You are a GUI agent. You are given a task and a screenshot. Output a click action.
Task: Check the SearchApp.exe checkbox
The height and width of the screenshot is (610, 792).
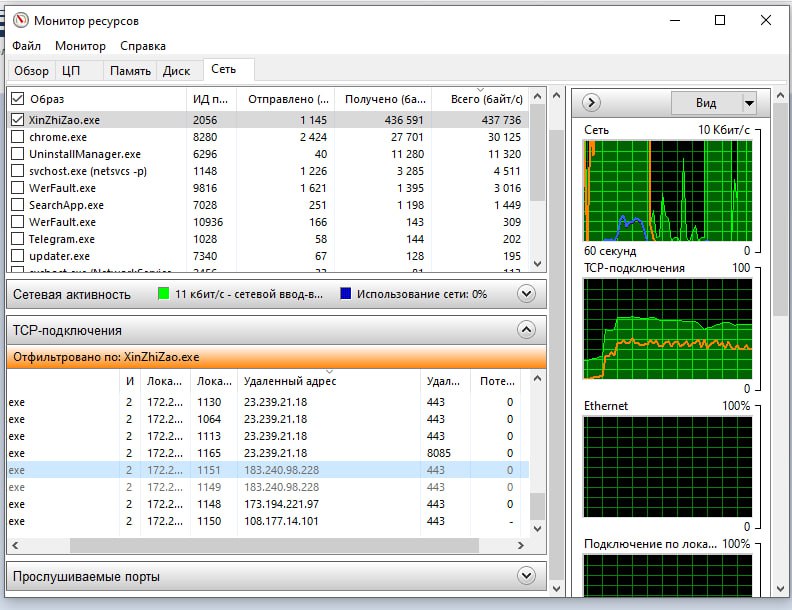tap(18, 205)
